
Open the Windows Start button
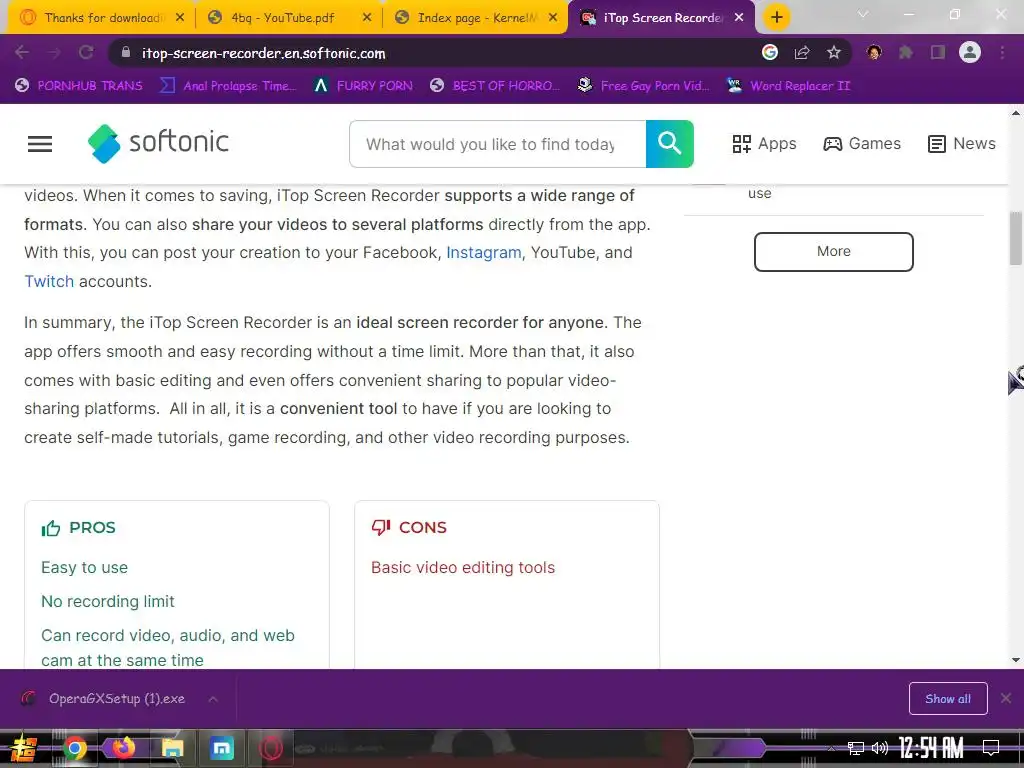[x=24, y=748]
